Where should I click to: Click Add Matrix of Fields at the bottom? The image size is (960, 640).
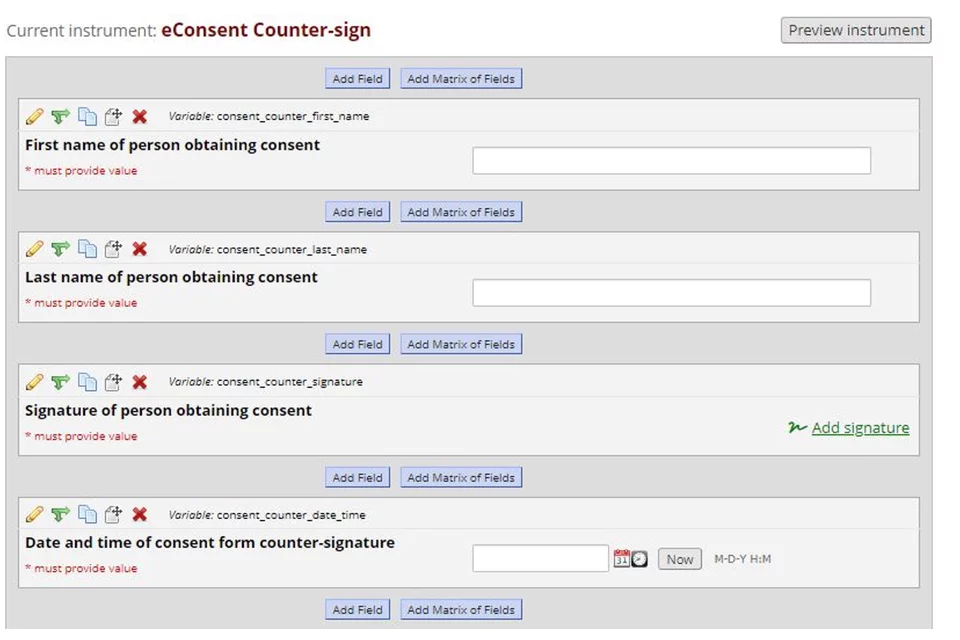(x=461, y=609)
